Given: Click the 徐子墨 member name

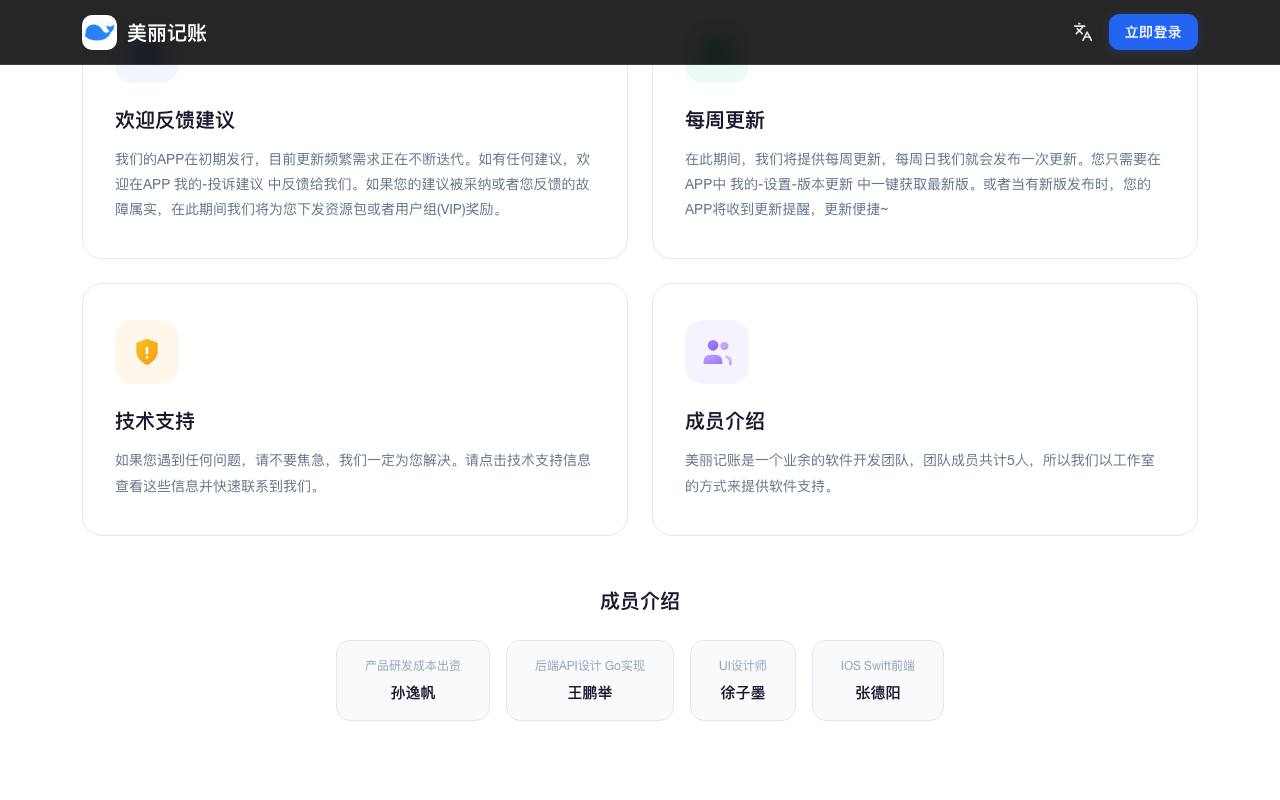Looking at the screenshot, I should 743,693.
